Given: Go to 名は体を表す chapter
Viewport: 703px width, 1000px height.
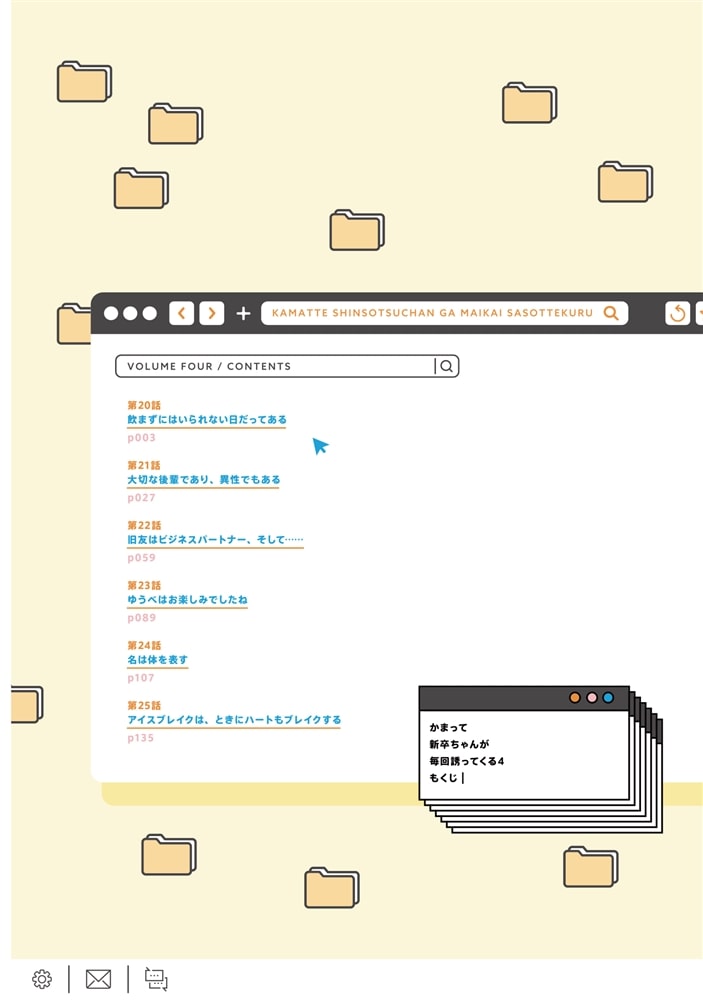Looking at the screenshot, I should 157,660.
